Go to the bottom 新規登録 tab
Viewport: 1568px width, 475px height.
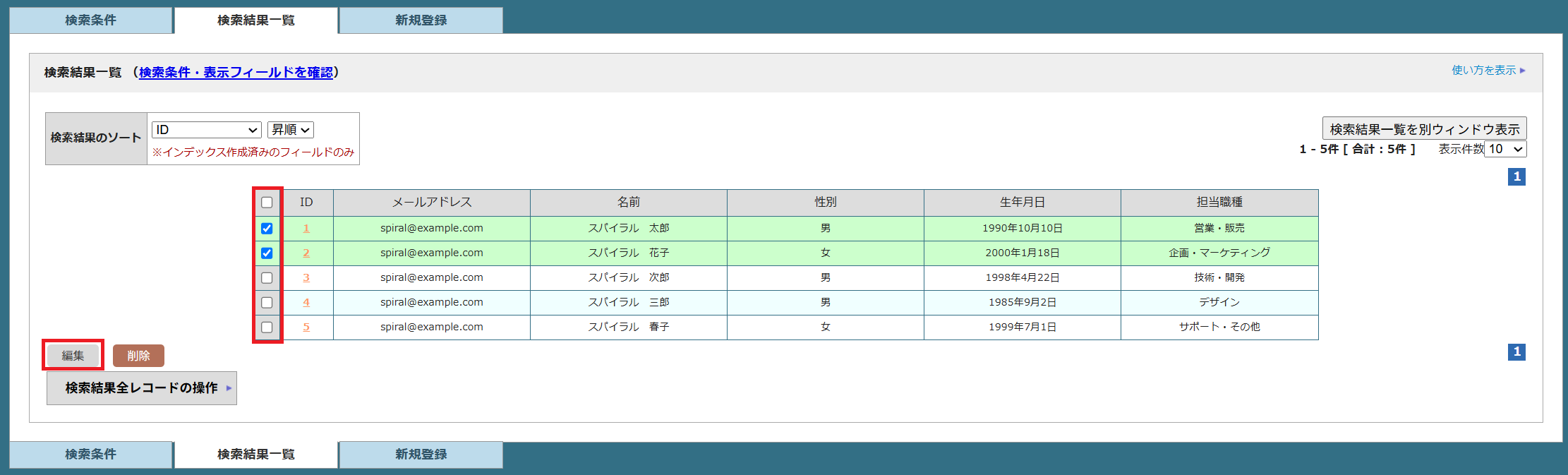click(x=421, y=455)
